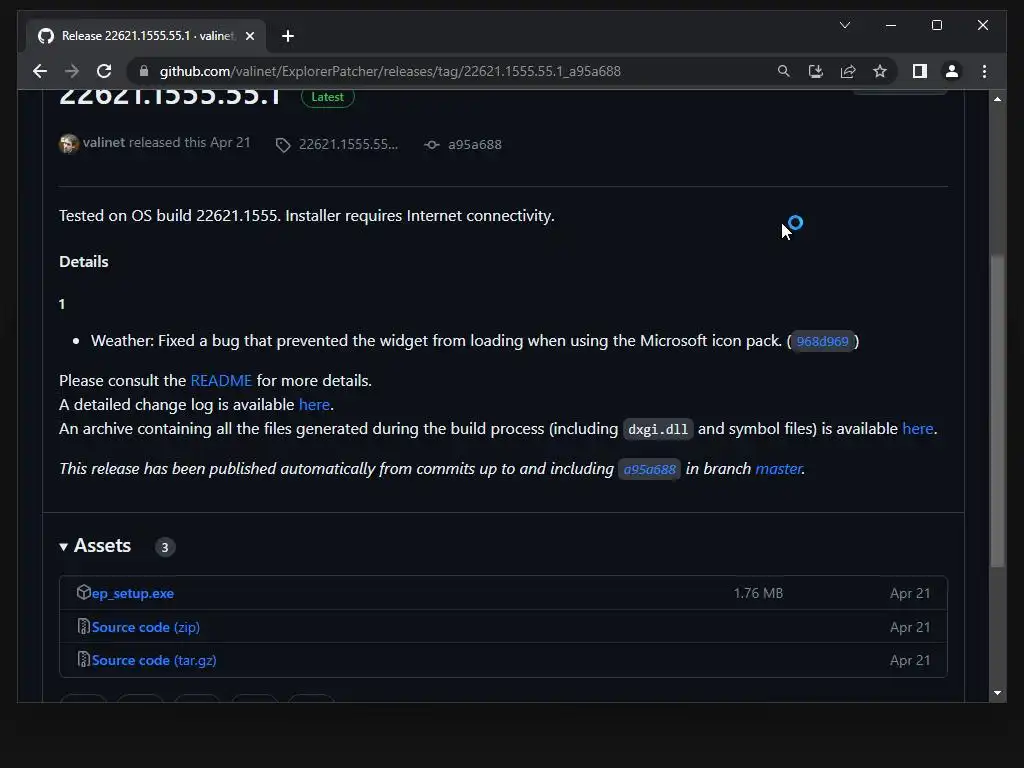Viewport: 1024px width, 768px height.
Task: Toggle the browser side panel icon
Action: (x=920, y=71)
